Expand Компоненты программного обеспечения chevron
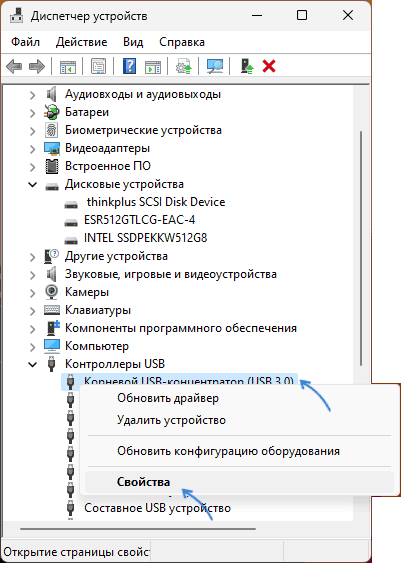 click(x=33, y=329)
